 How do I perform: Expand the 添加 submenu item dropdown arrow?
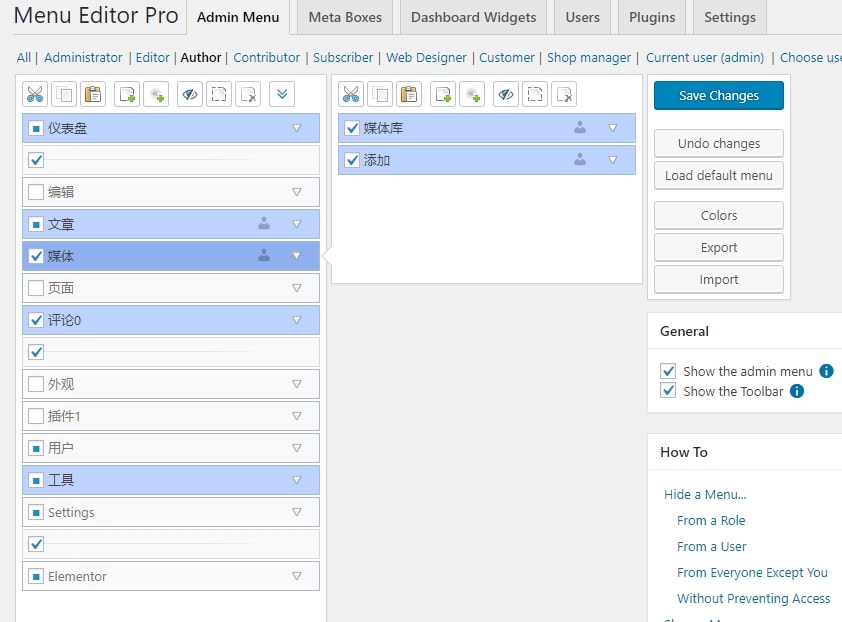(613, 160)
